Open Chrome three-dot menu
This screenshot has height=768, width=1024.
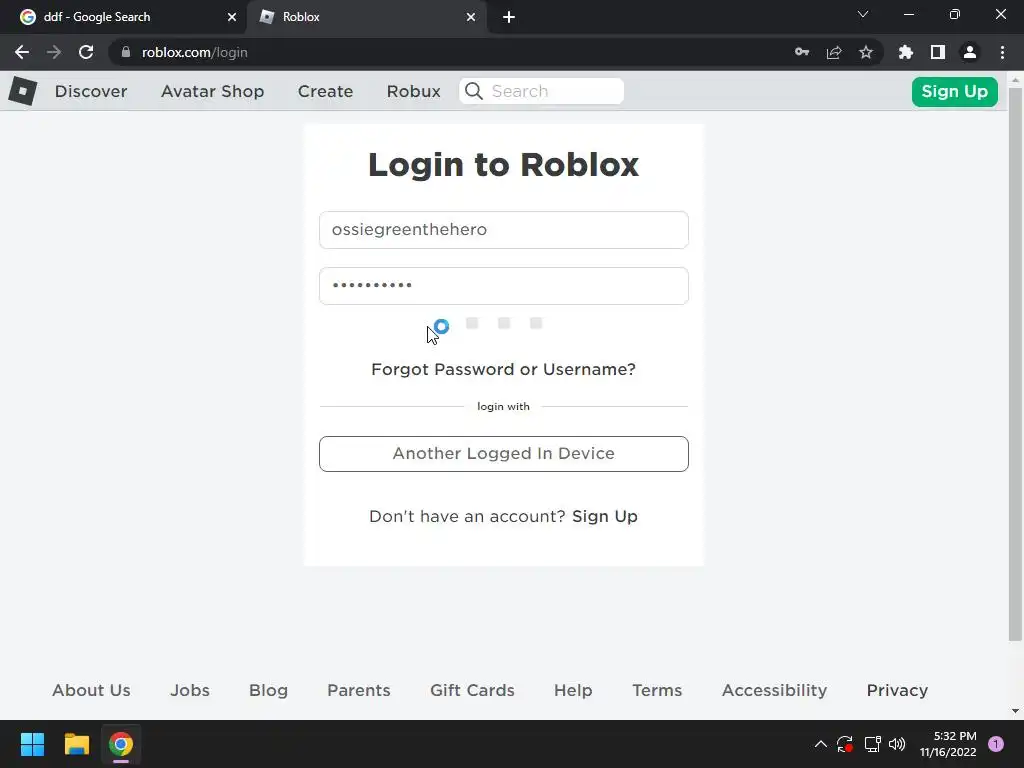(x=1002, y=52)
